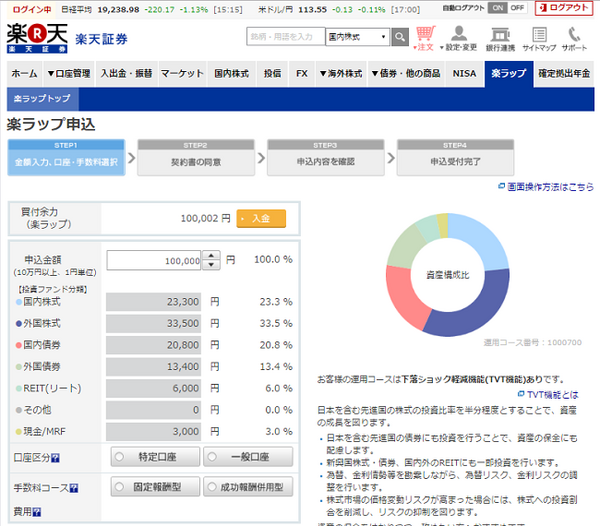Screen dimensions: 600x526
Task: Click help icon next to 手数料コース
Action: pos(74,488)
